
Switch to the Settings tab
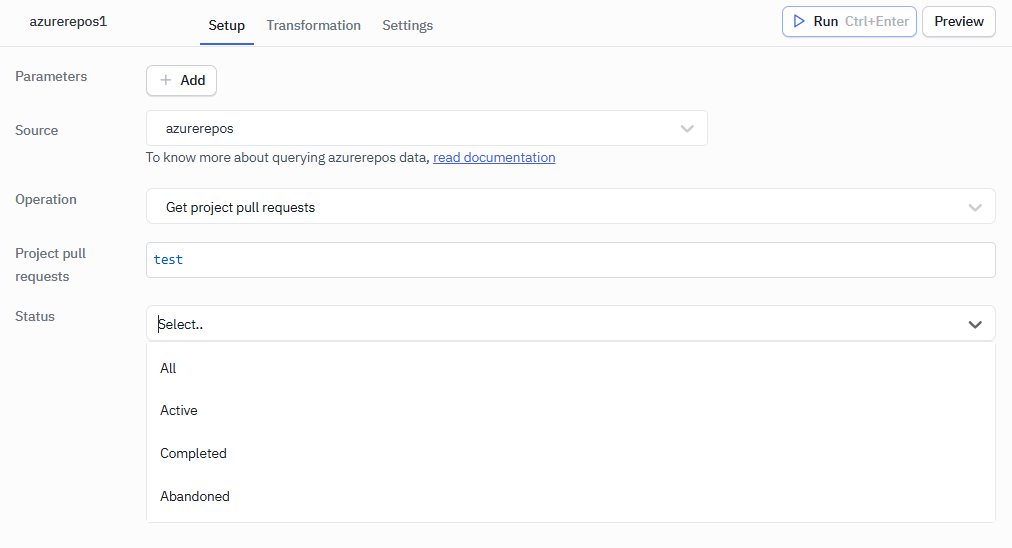(x=407, y=25)
